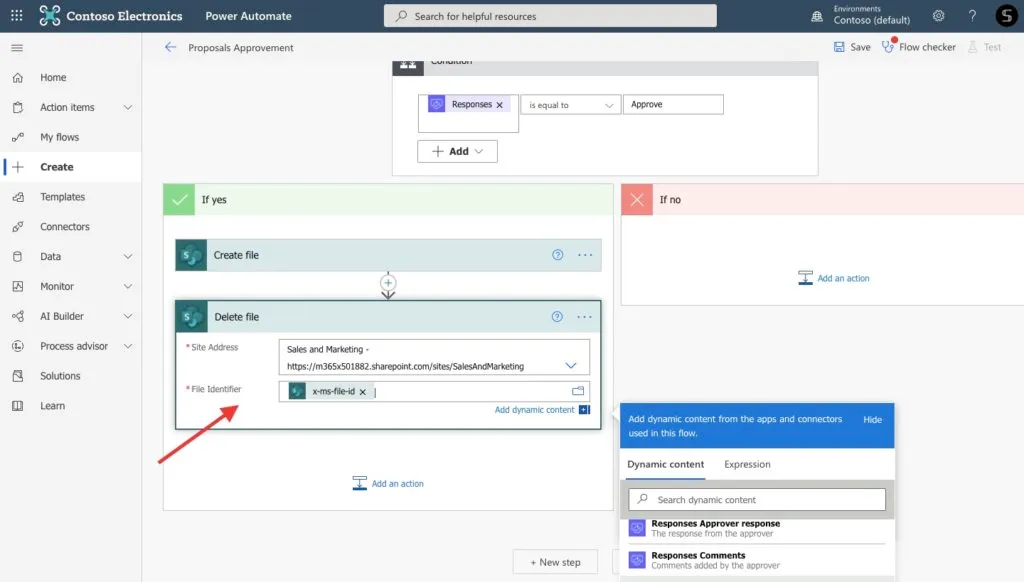Click the New step button
The width and height of the screenshot is (1024, 582).
[555, 562]
